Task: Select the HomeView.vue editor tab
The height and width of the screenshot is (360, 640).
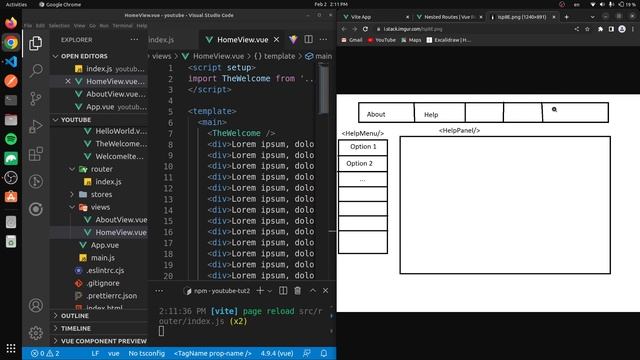Action: click(x=242, y=40)
